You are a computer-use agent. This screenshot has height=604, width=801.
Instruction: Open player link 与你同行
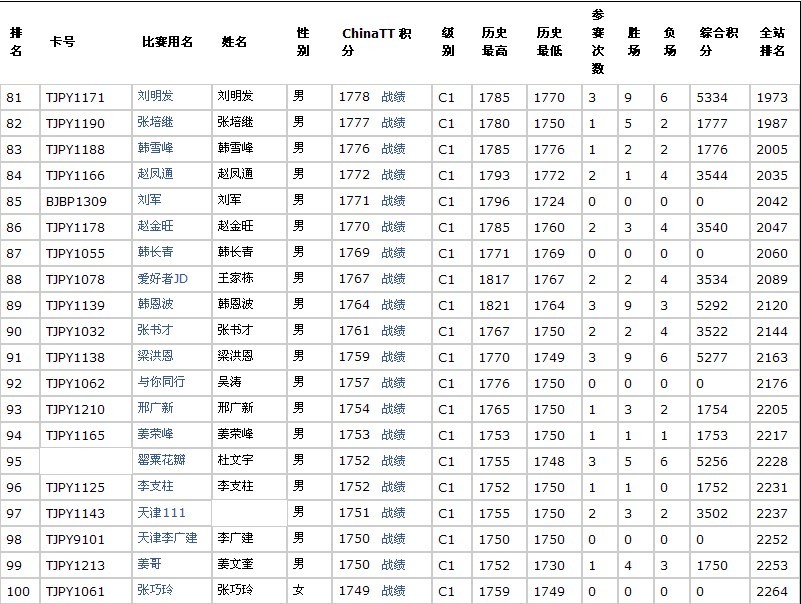click(161, 382)
